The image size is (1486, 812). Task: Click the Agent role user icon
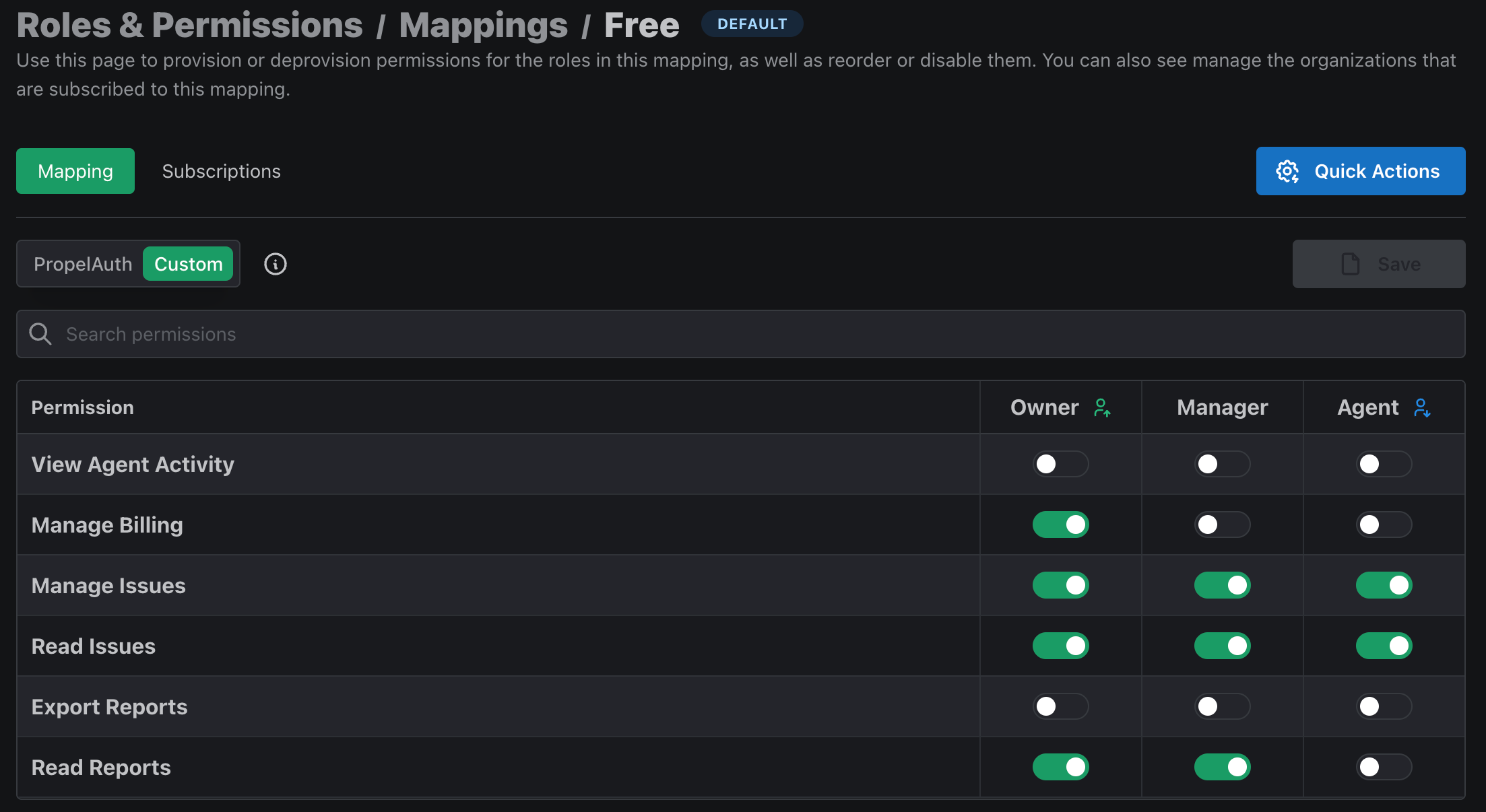coord(1422,407)
